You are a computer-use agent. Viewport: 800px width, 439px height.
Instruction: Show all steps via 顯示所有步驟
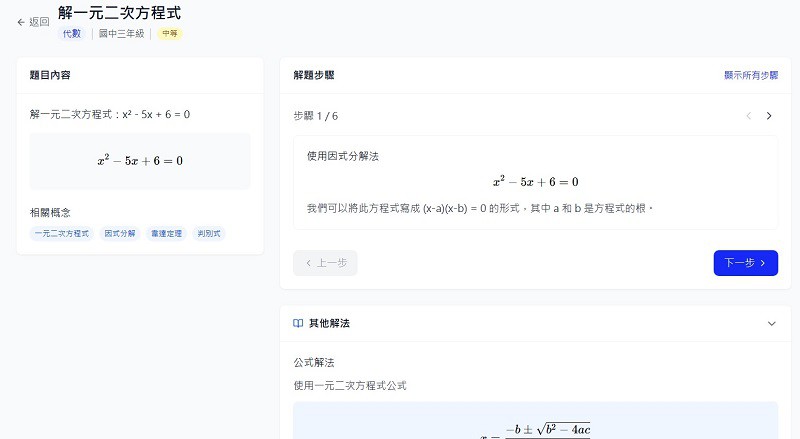[x=751, y=75]
